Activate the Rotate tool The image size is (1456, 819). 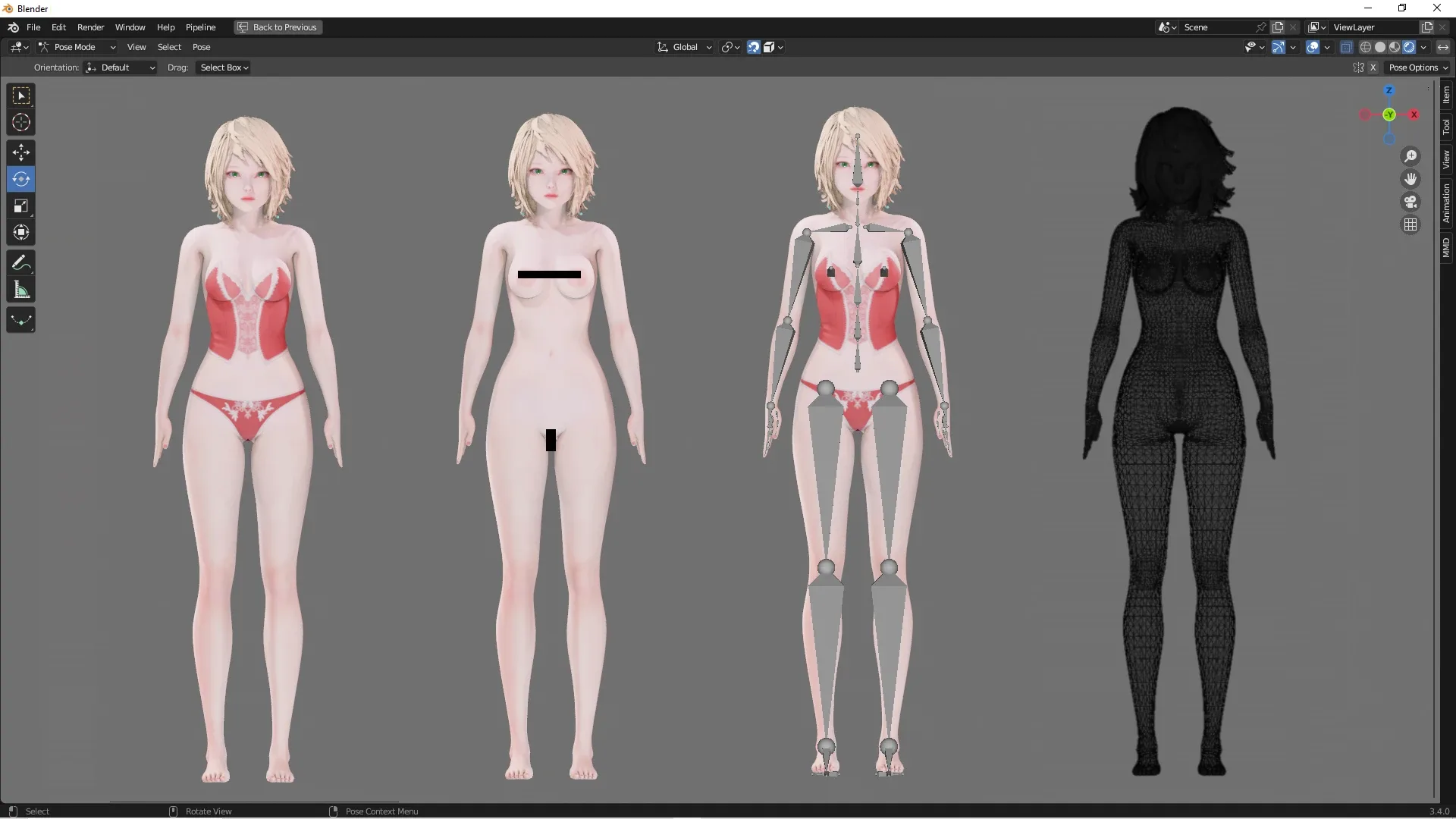coord(20,179)
